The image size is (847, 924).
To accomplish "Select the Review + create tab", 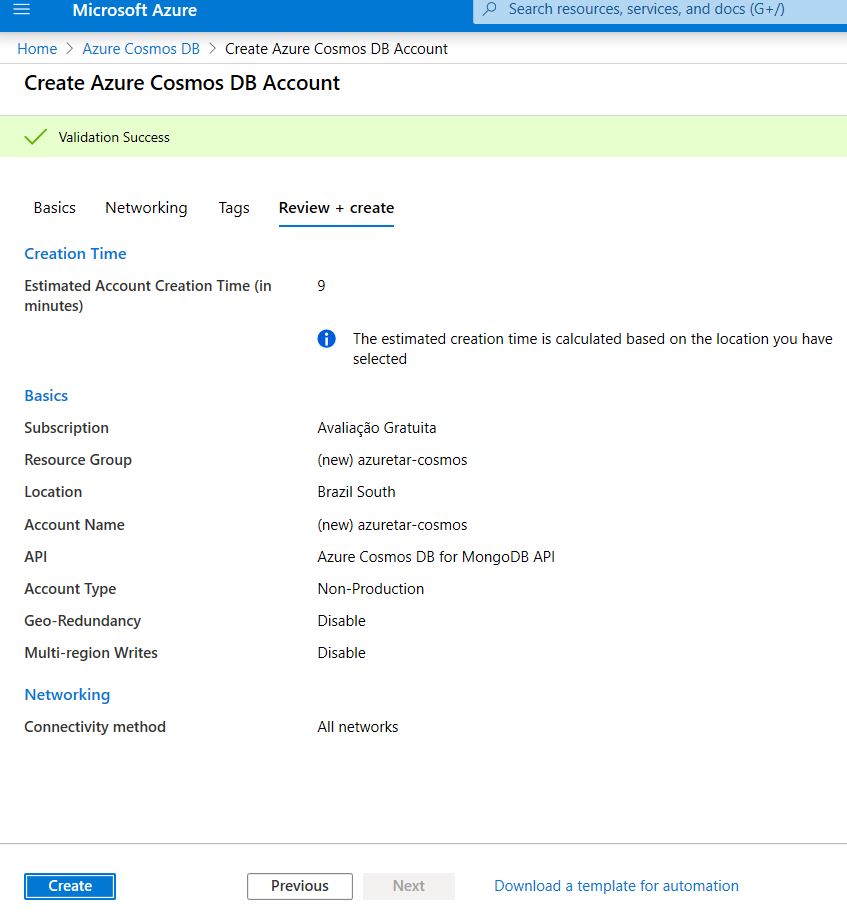I will (337, 208).
